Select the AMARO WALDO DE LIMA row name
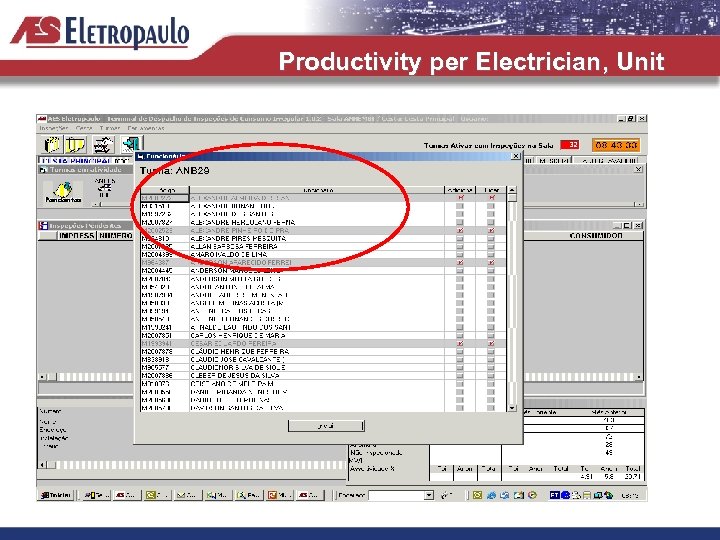Viewport: 720px width, 540px height. click(x=228, y=254)
